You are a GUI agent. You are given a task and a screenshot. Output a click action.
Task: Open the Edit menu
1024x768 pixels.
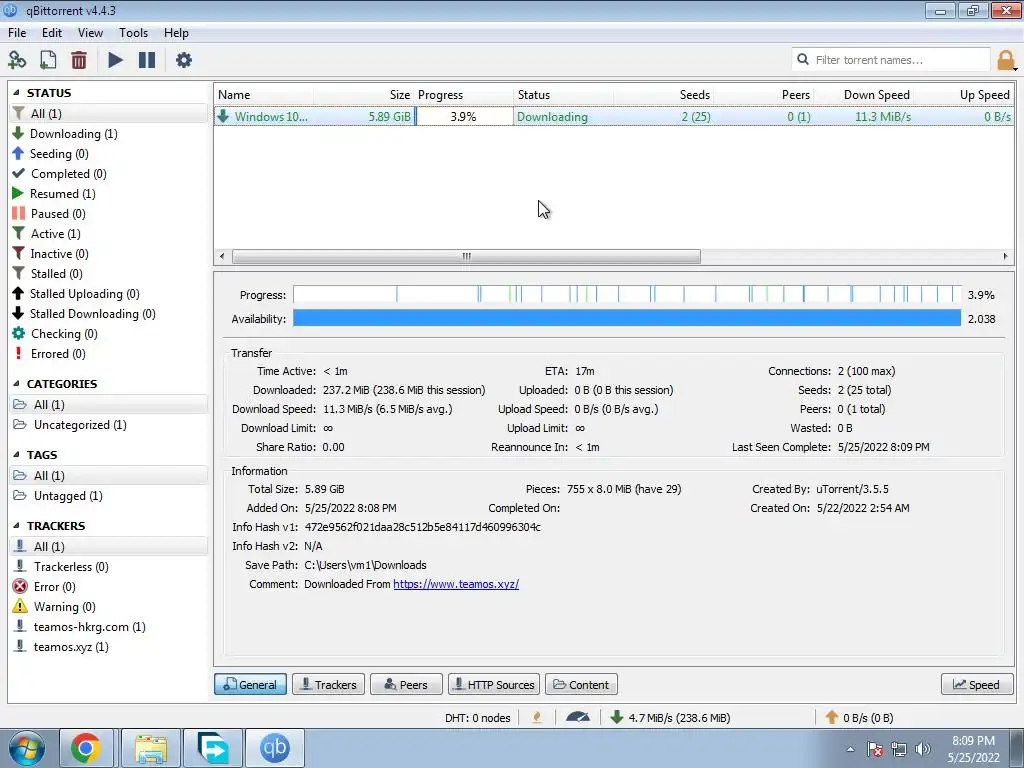tap(52, 33)
